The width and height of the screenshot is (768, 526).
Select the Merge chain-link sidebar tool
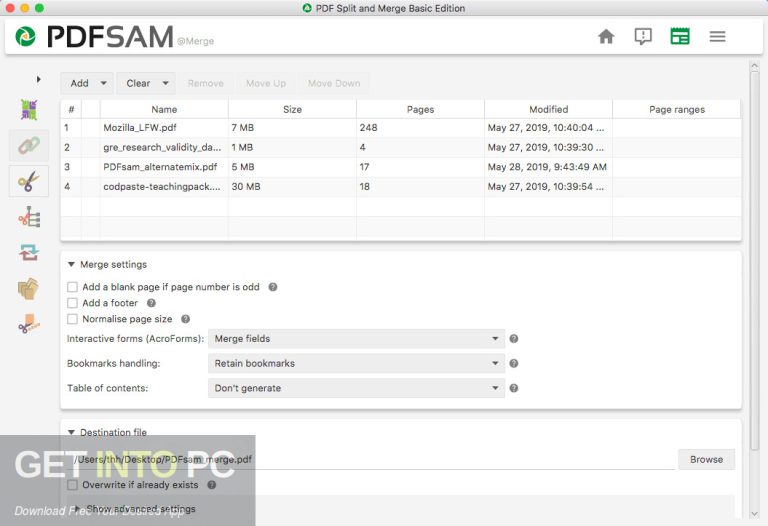tap(29, 145)
